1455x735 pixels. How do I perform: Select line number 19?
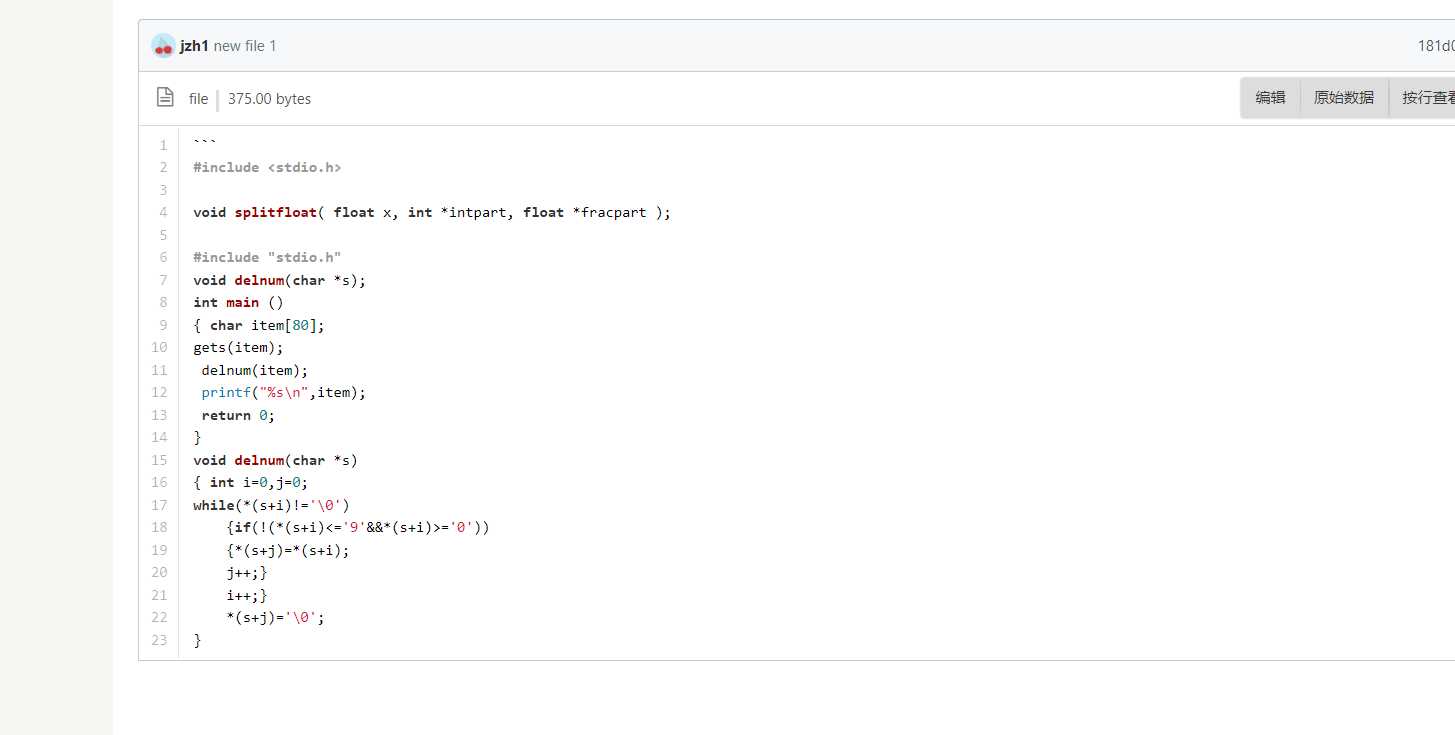point(160,550)
